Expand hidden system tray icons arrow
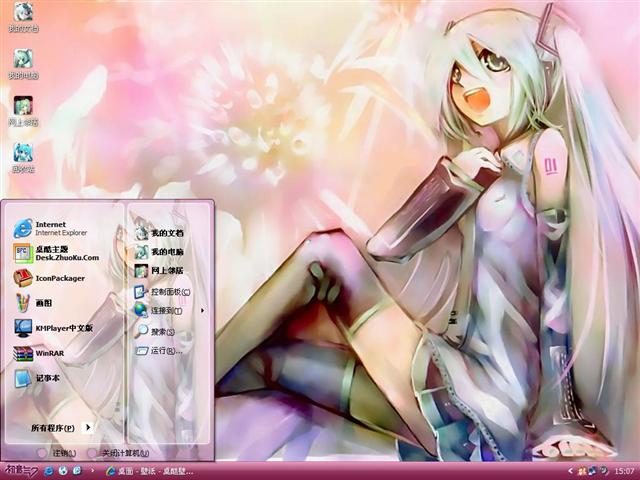Screen dimensions: 640x480 tap(570, 471)
